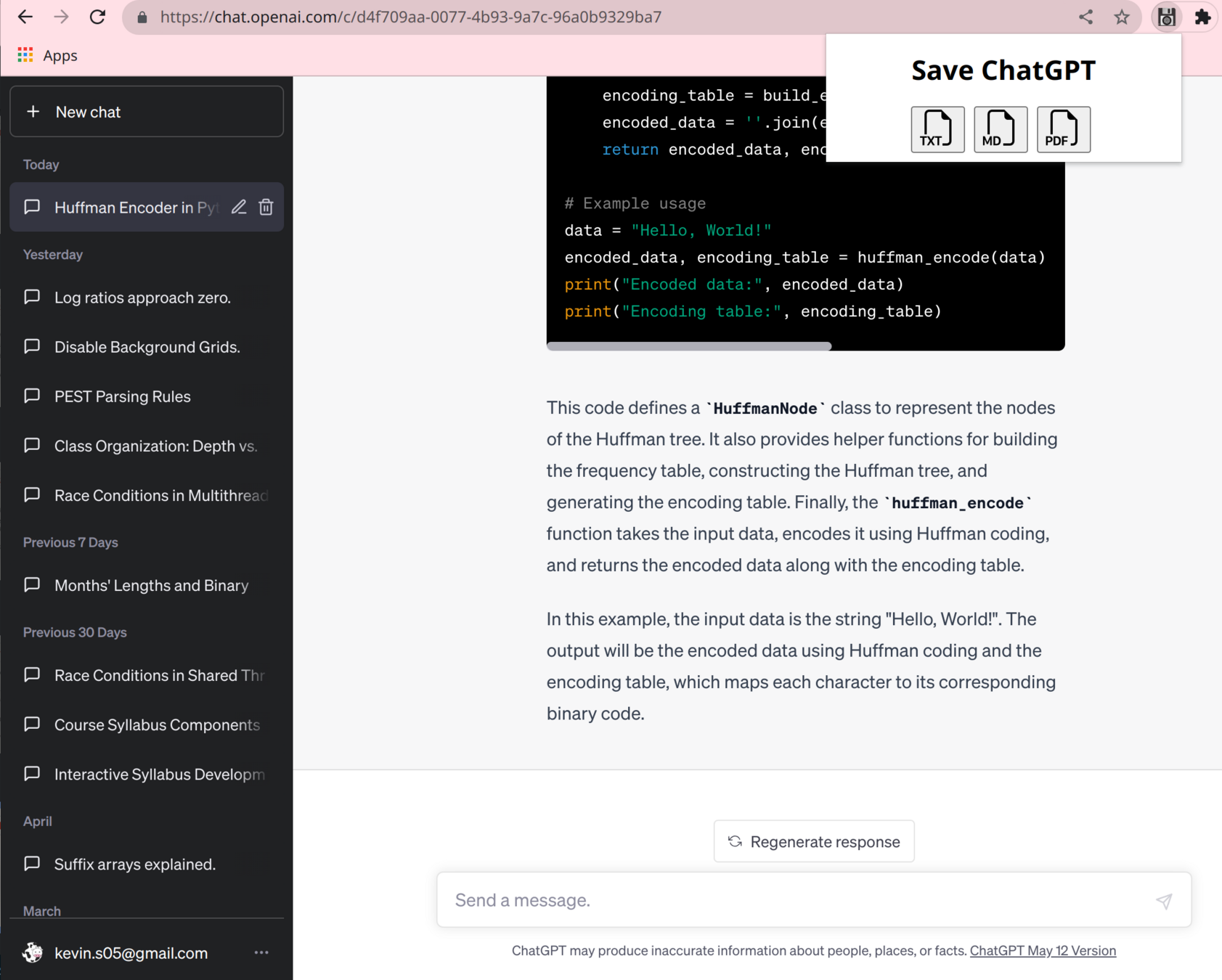Screen dimensions: 1222x980
Task: Open Race Conditions in Shared Thr chat
Action: click(x=147, y=674)
